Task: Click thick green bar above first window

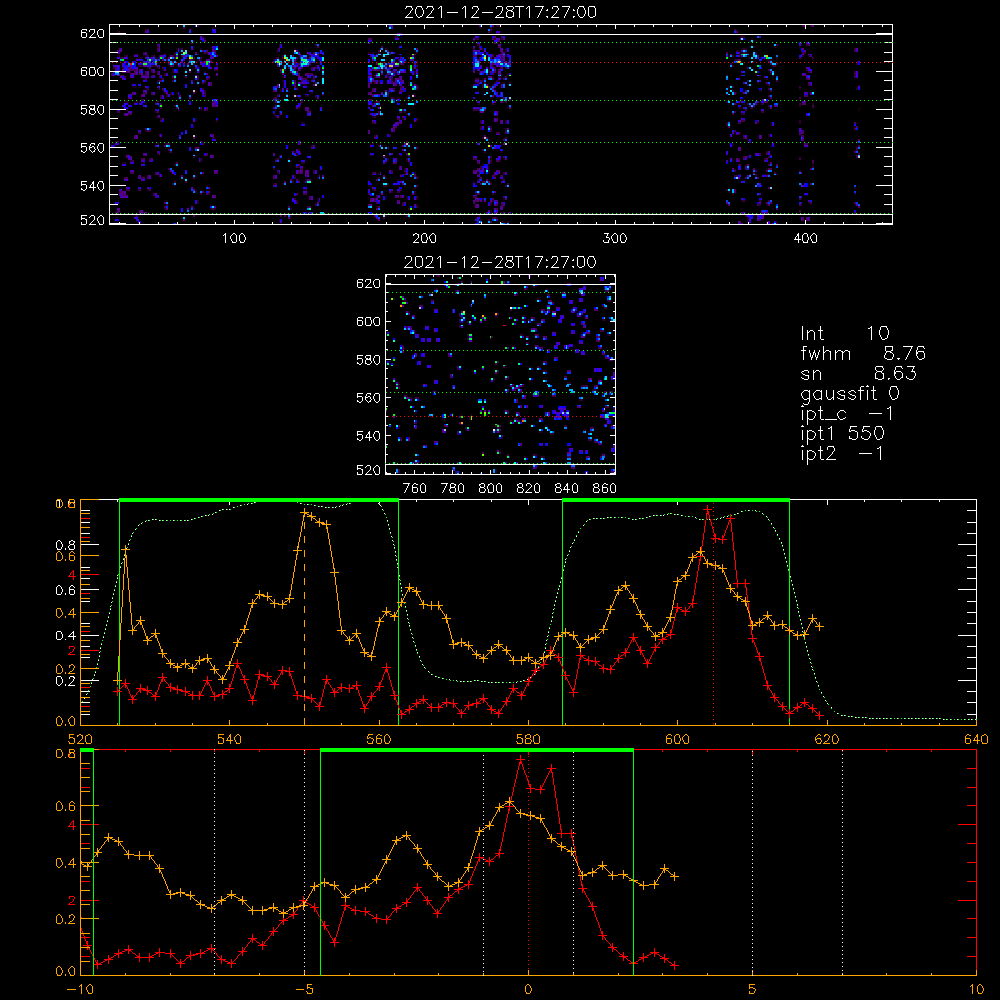Action: (259, 500)
